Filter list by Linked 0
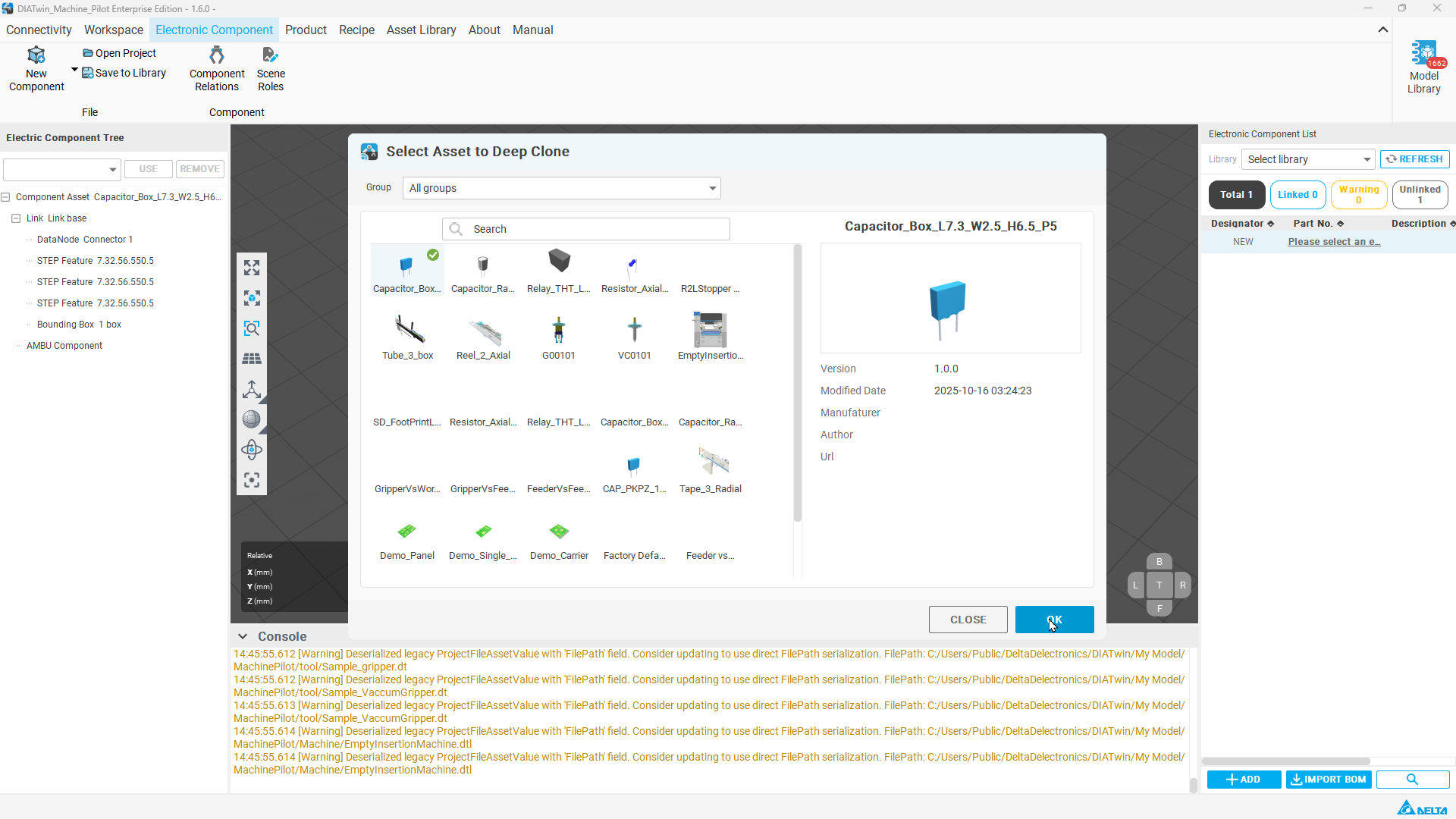This screenshot has height=819, width=1456. coord(1298,195)
